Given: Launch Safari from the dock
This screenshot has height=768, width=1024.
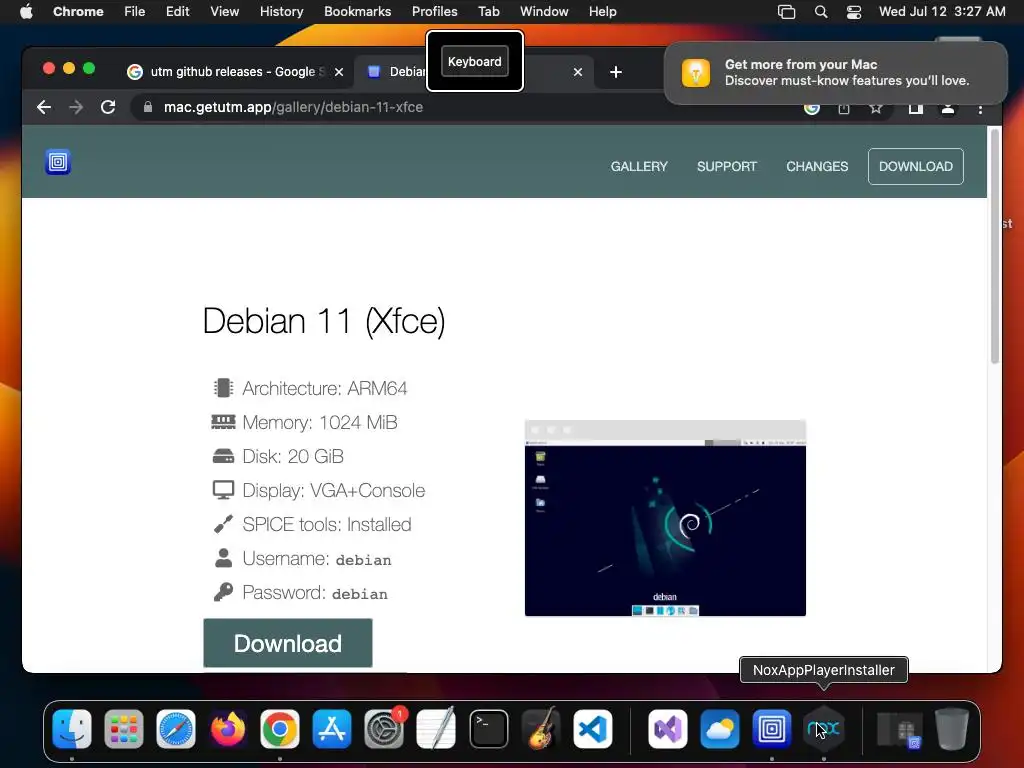Looking at the screenshot, I should 176,729.
